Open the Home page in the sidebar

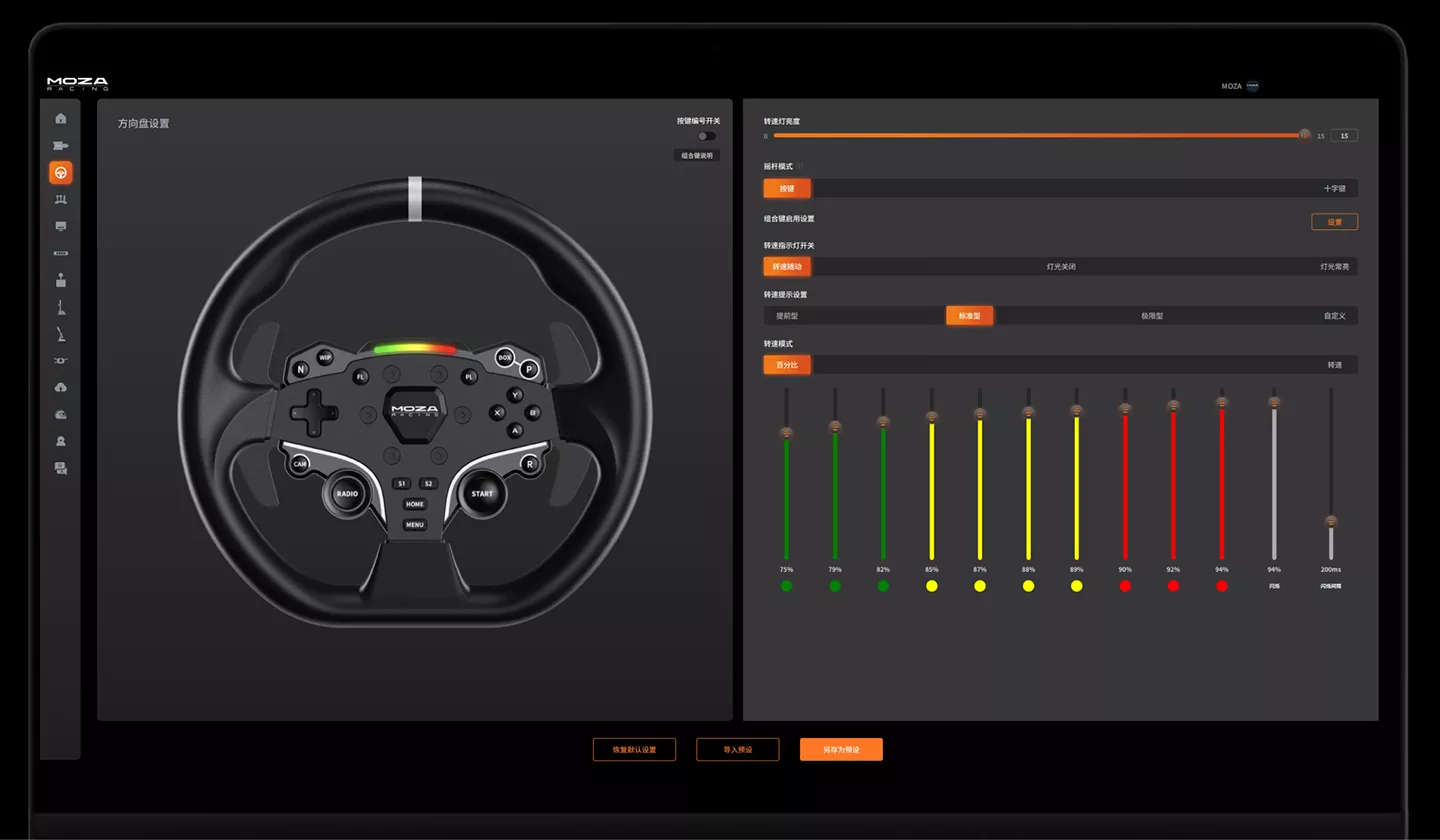click(x=61, y=119)
